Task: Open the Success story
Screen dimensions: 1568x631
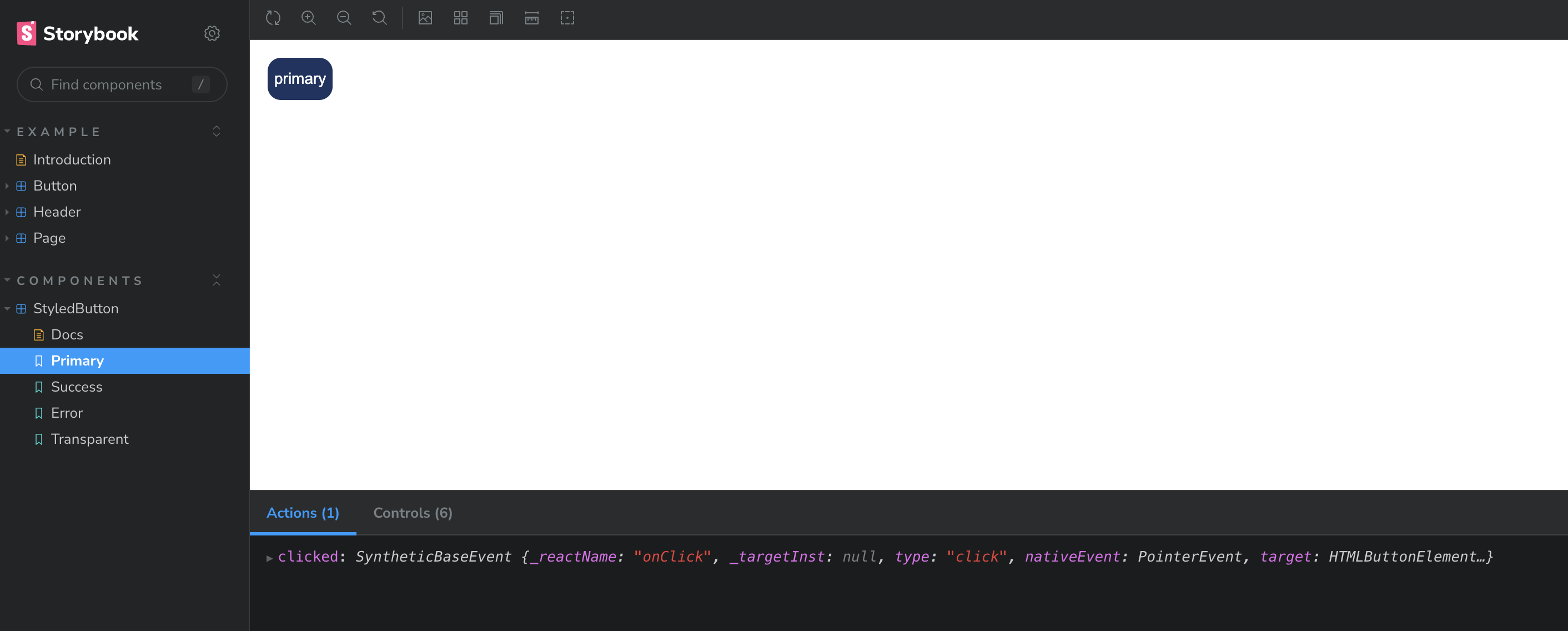Action: click(77, 387)
